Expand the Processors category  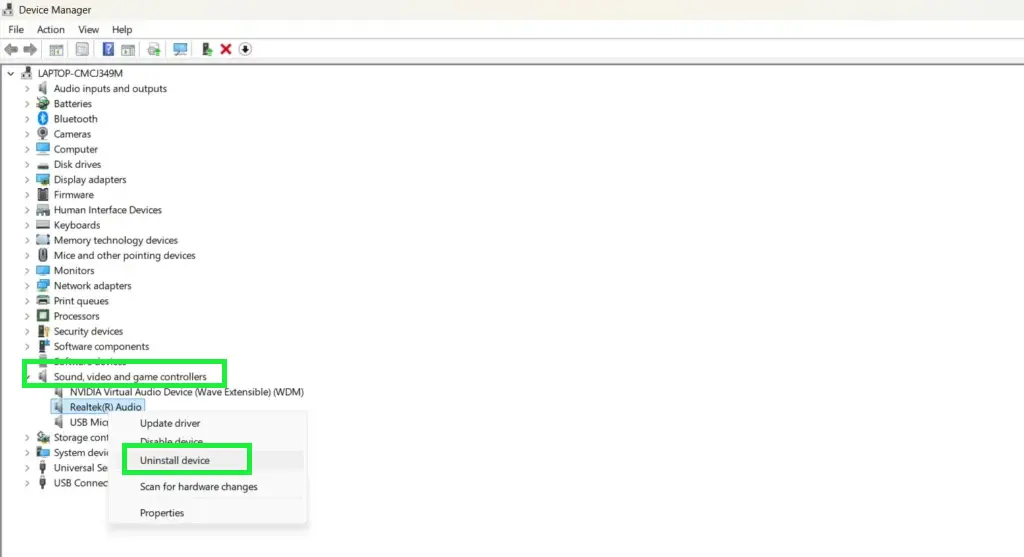pos(27,316)
